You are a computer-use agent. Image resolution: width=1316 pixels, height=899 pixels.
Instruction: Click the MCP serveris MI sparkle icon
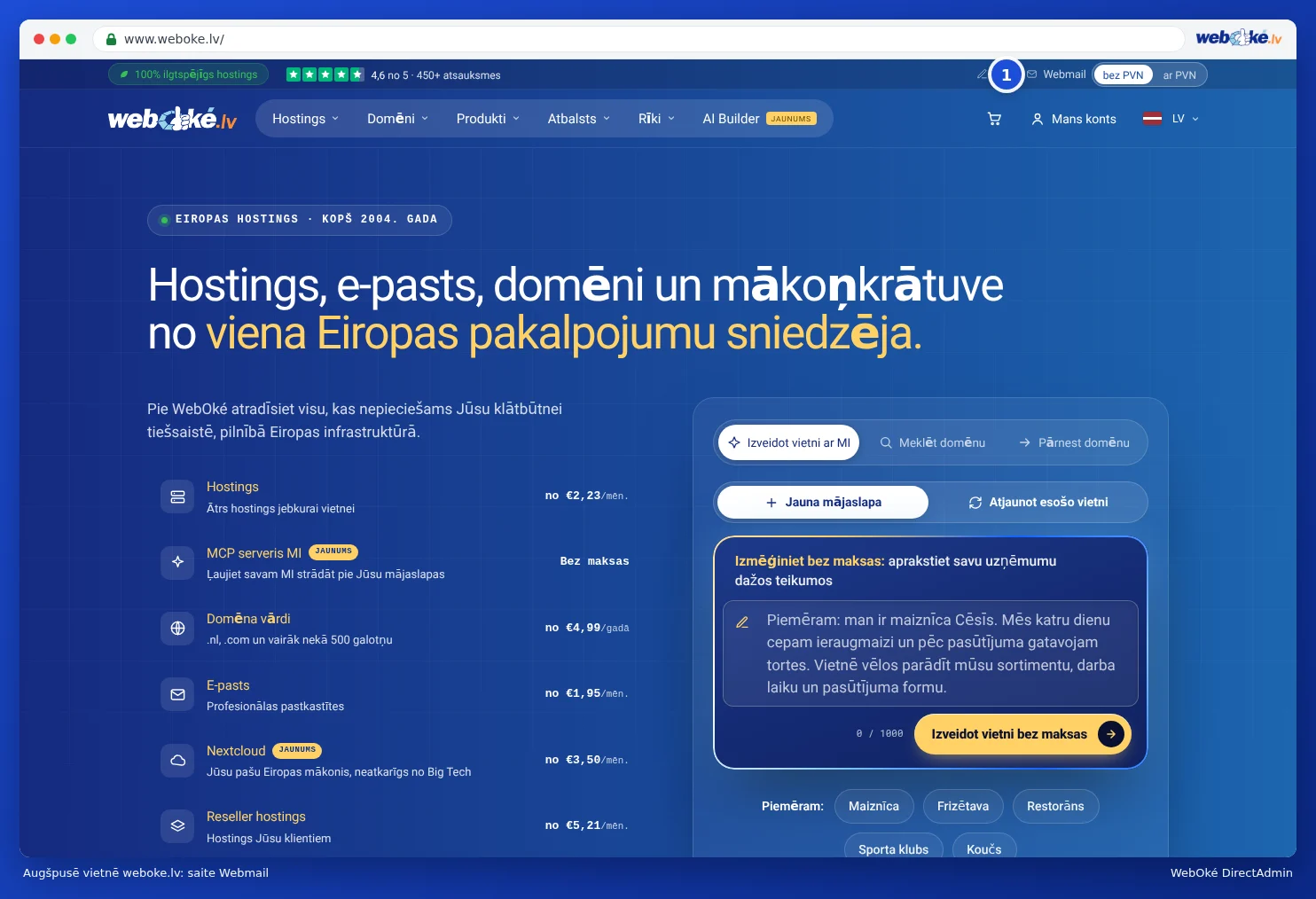pyautogui.click(x=177, y=562)
